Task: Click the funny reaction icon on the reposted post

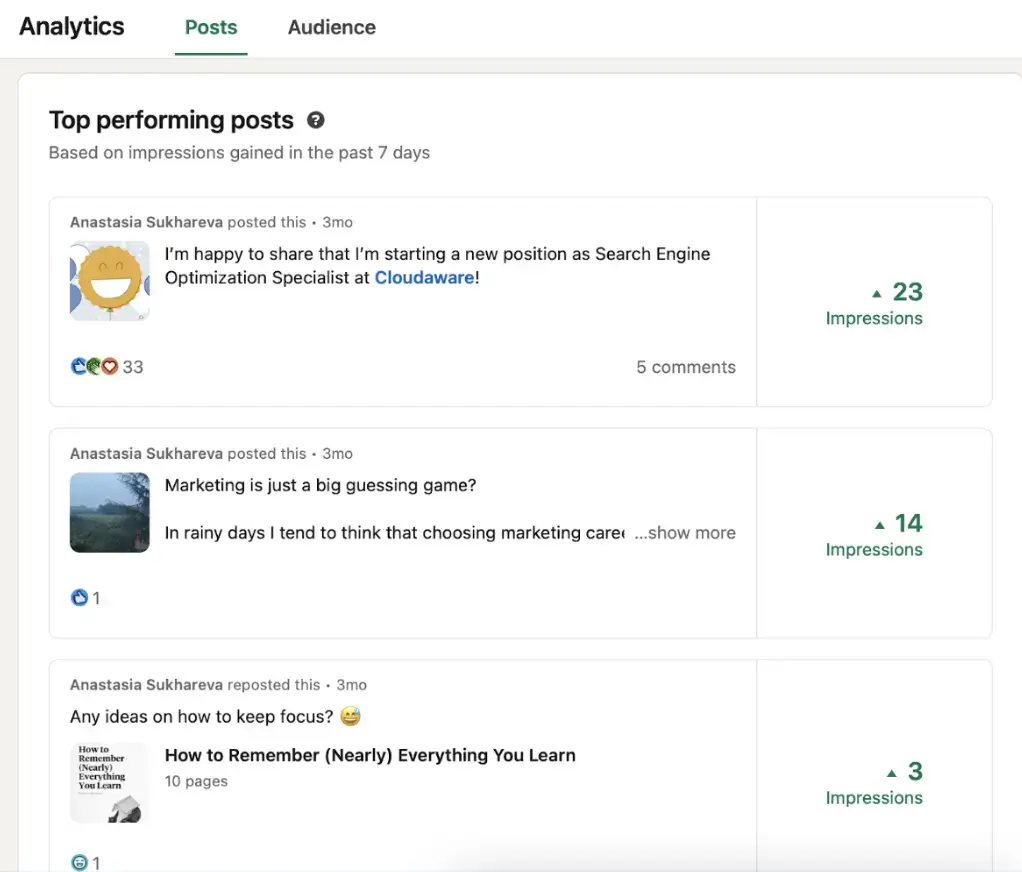Action: [79, 862]
